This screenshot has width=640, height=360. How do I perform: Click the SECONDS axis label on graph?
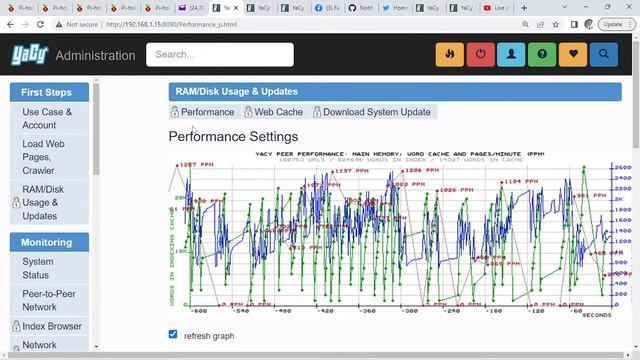pyautogui.click(x=597, y=315)
